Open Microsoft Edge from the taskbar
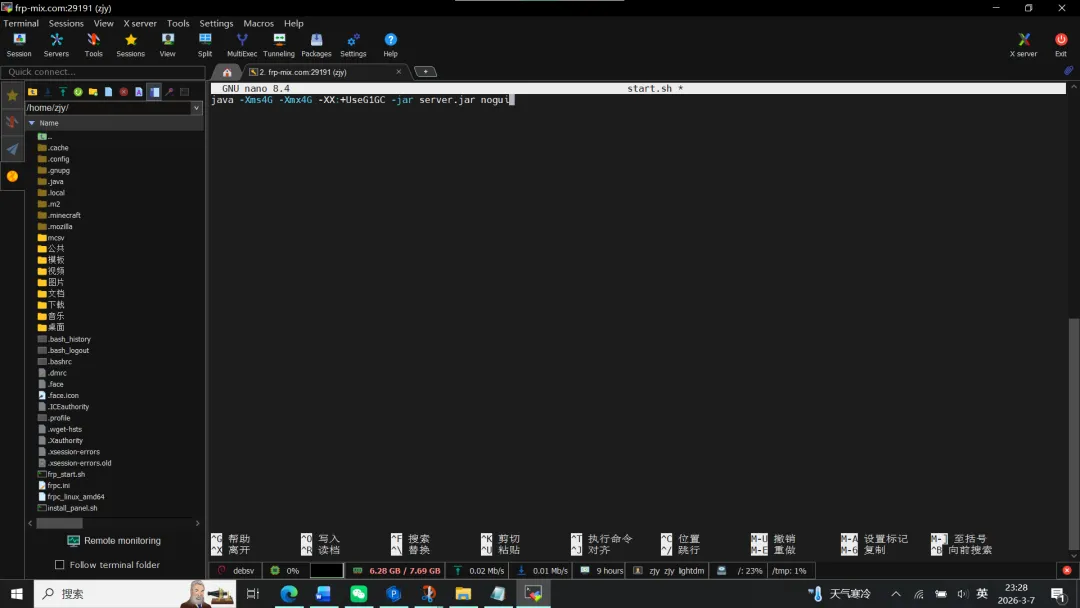Image resolution: width=1080 pixels, height=608 pixels. point(289,594)
